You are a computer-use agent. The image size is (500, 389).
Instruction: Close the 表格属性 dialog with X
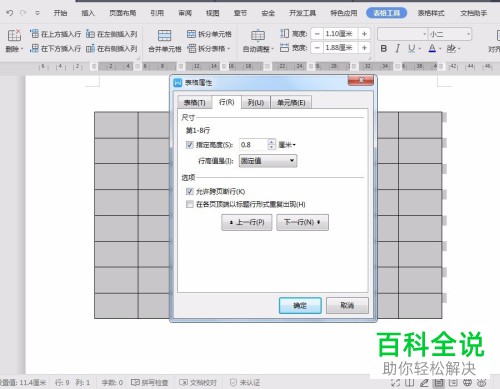[x=361, y=80]
